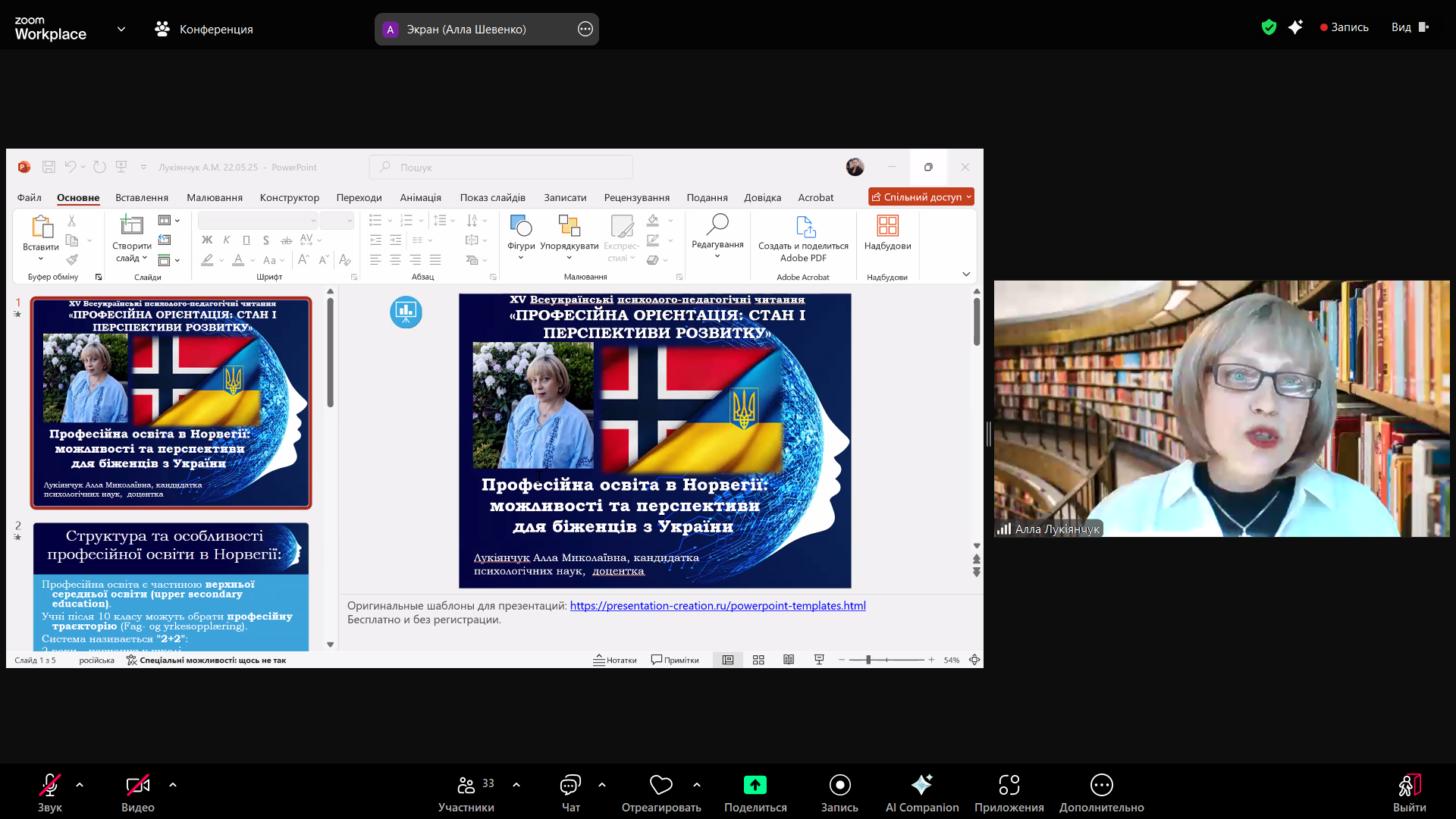
Task: Click the Дополнительно more options icon
Action: click(1101, 785)
